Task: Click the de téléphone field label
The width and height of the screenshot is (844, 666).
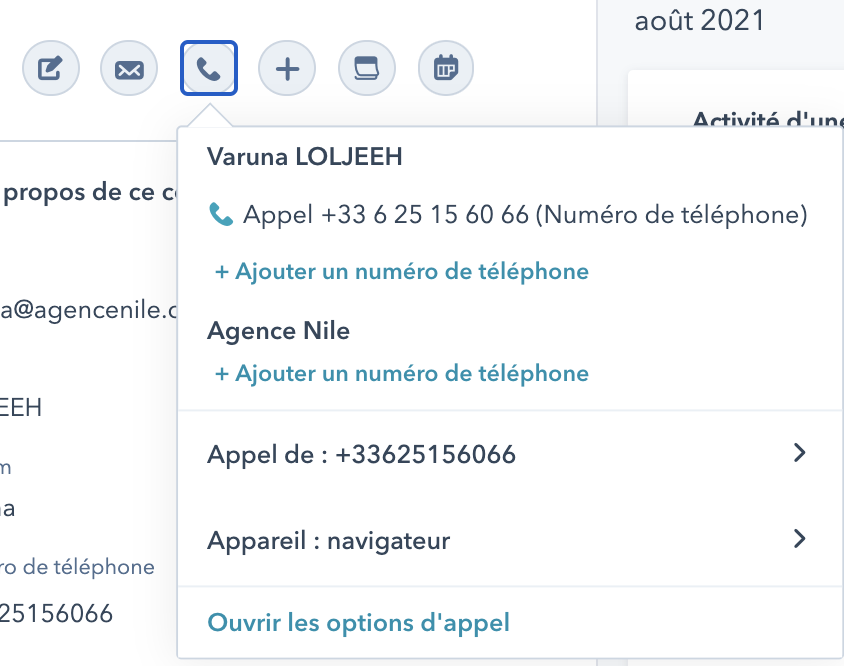Action: pos(78,567)
